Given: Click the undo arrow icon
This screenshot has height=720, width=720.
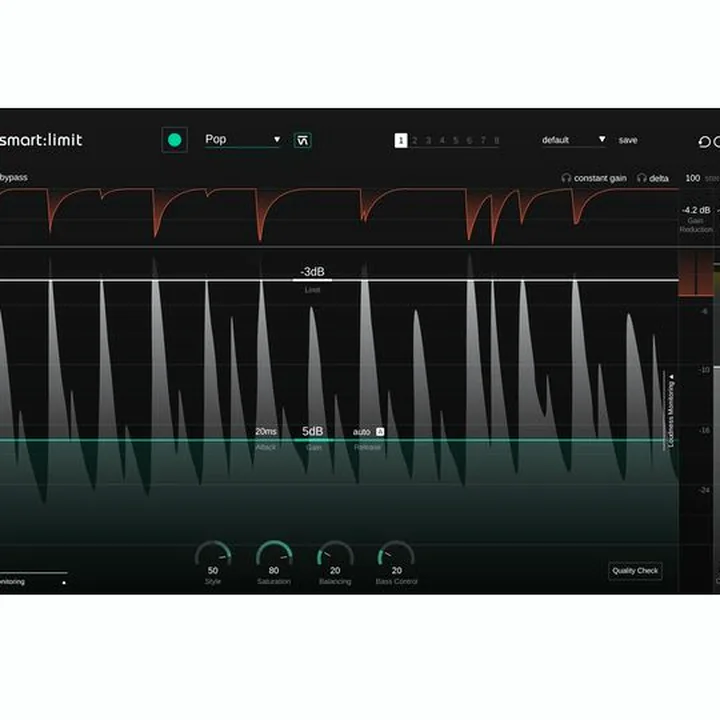Looking at the screenshot, I should (x=704, y=142).
